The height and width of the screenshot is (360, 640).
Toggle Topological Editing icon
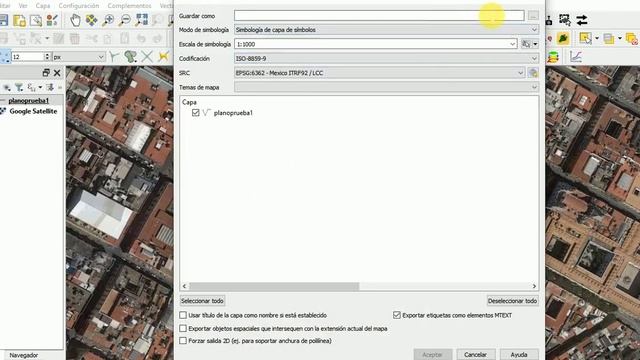[130, 56]
